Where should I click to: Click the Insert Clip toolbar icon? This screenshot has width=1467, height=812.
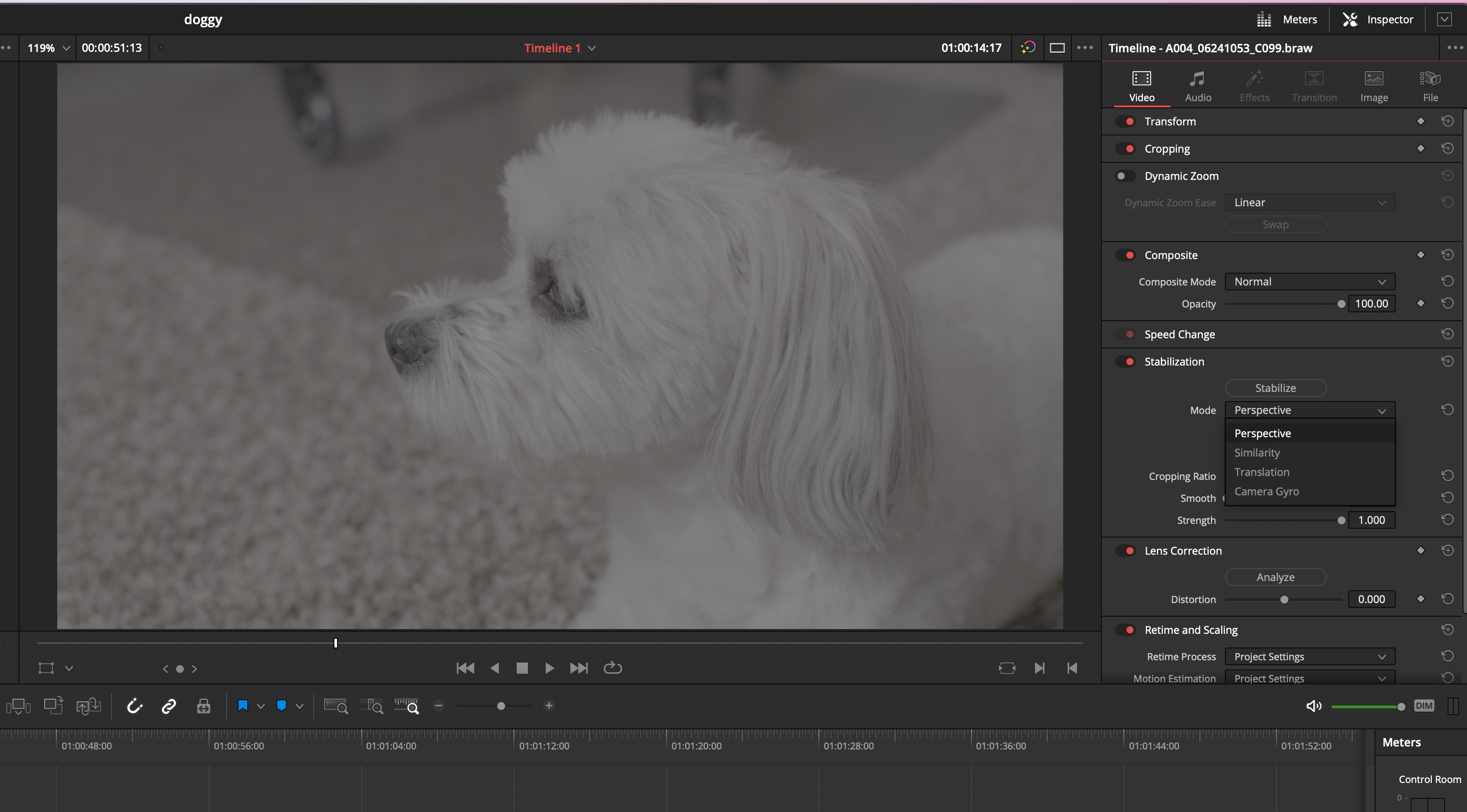(x=18, y=706)
